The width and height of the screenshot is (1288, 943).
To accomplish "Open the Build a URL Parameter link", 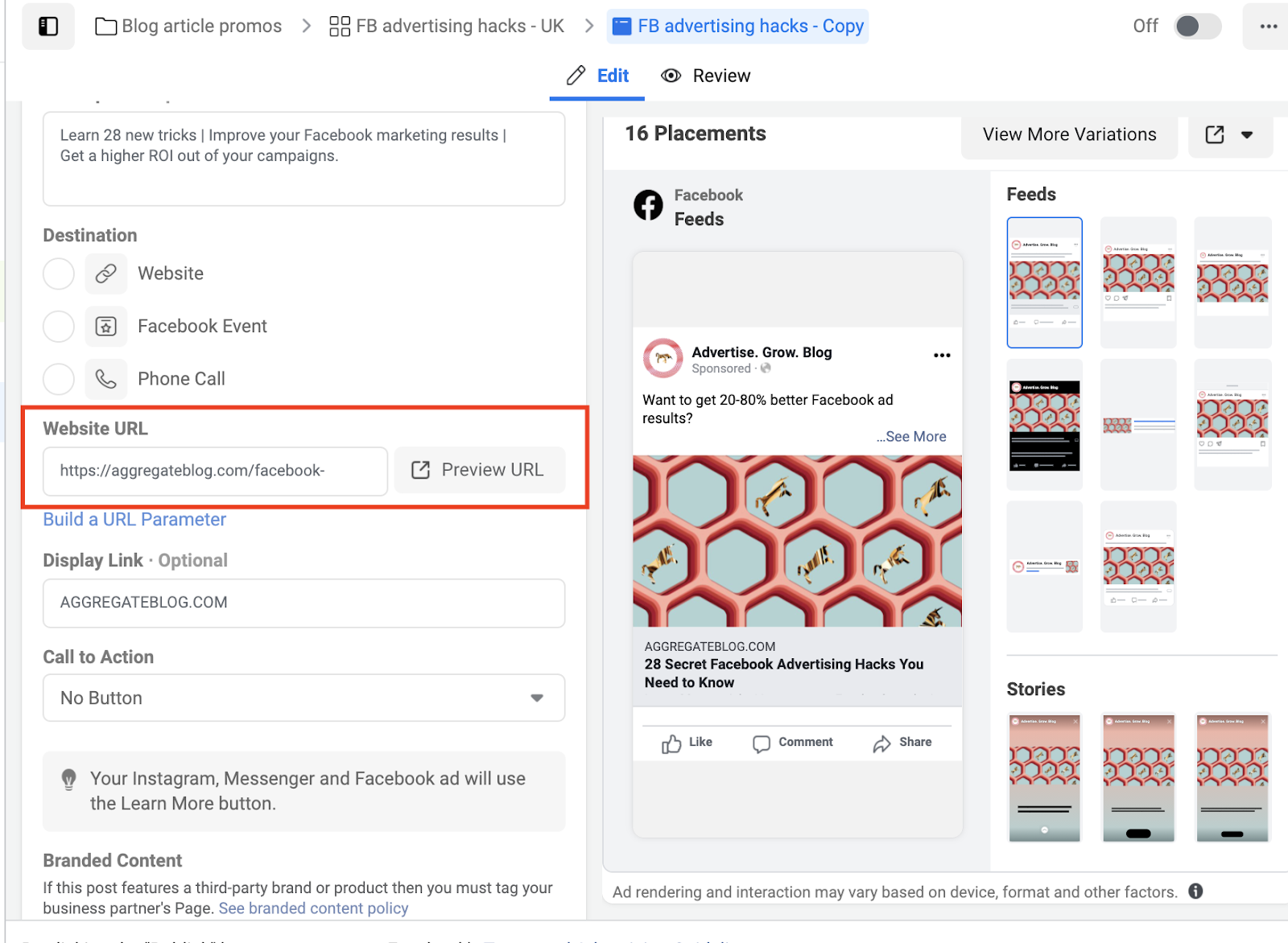I will point(134,520).
